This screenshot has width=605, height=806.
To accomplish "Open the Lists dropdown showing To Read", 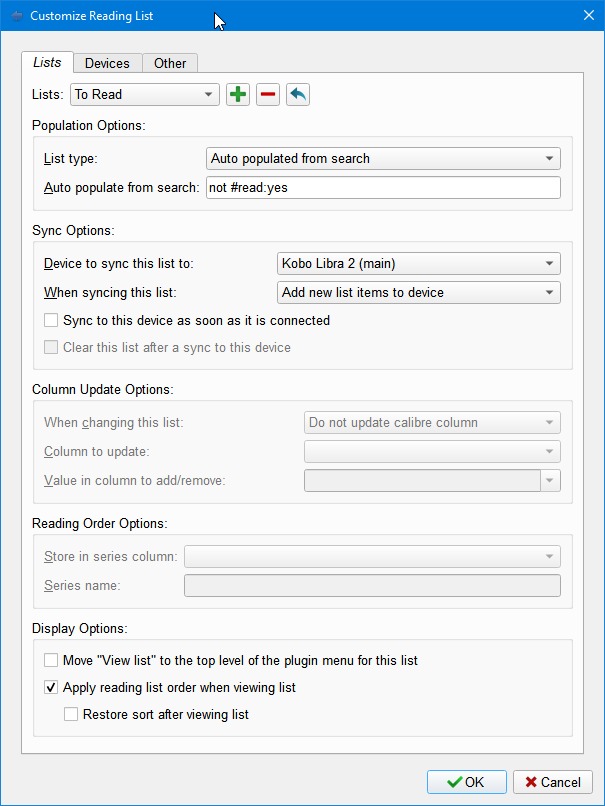I will tap(145, 95).
